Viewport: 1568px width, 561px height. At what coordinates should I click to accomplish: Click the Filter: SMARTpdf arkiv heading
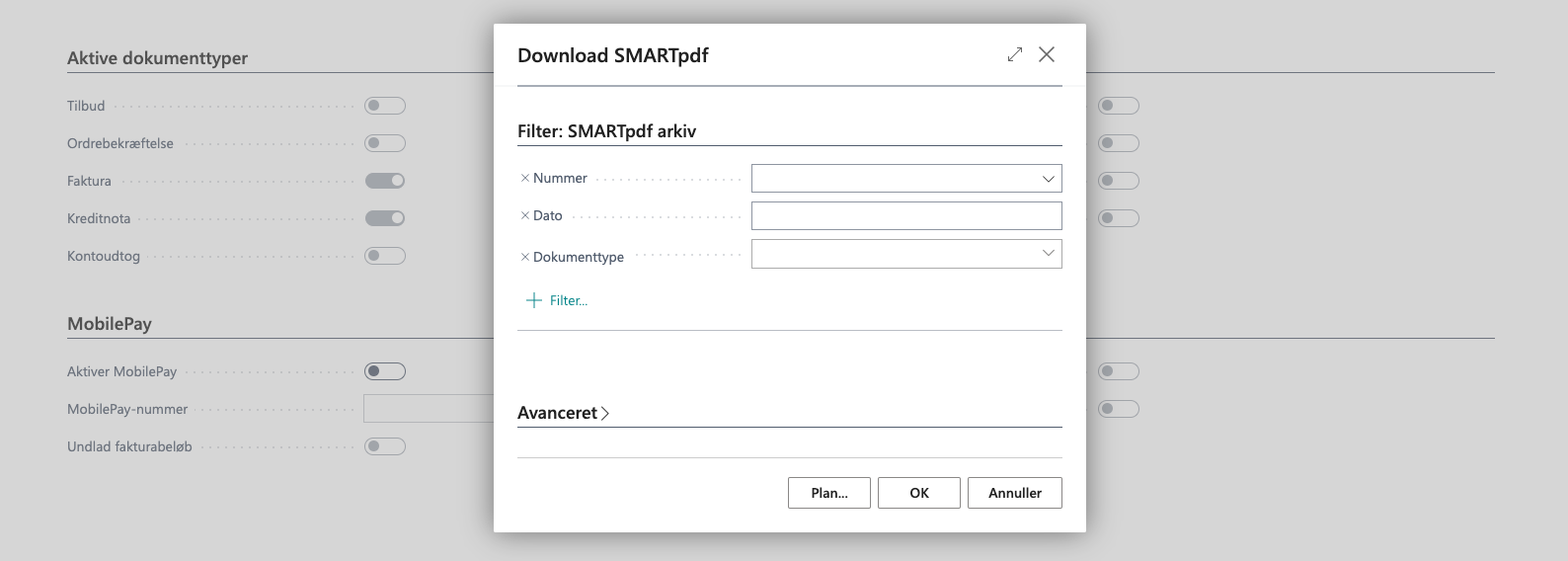607,131
